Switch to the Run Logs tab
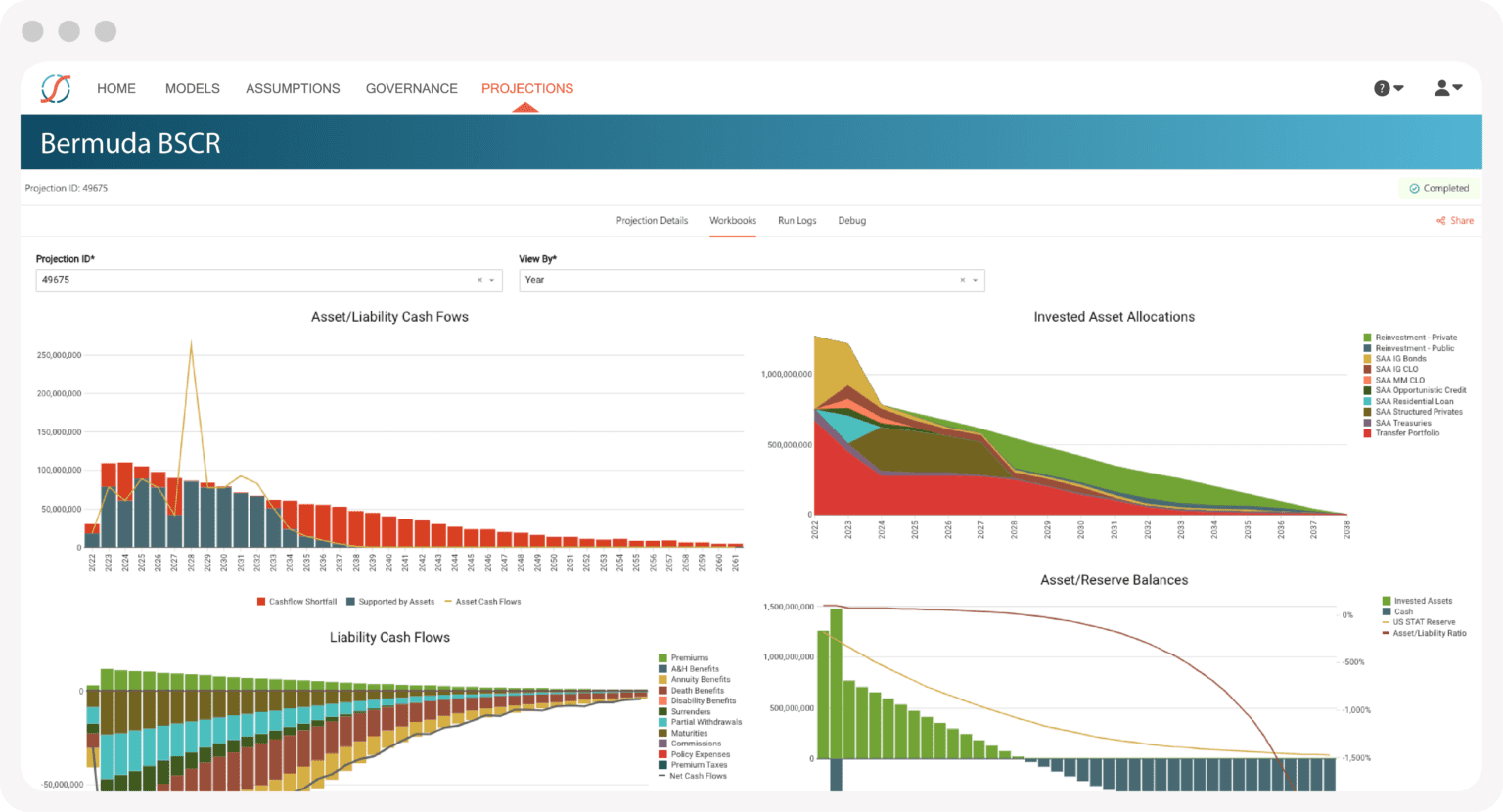 (x=797, y=220)
